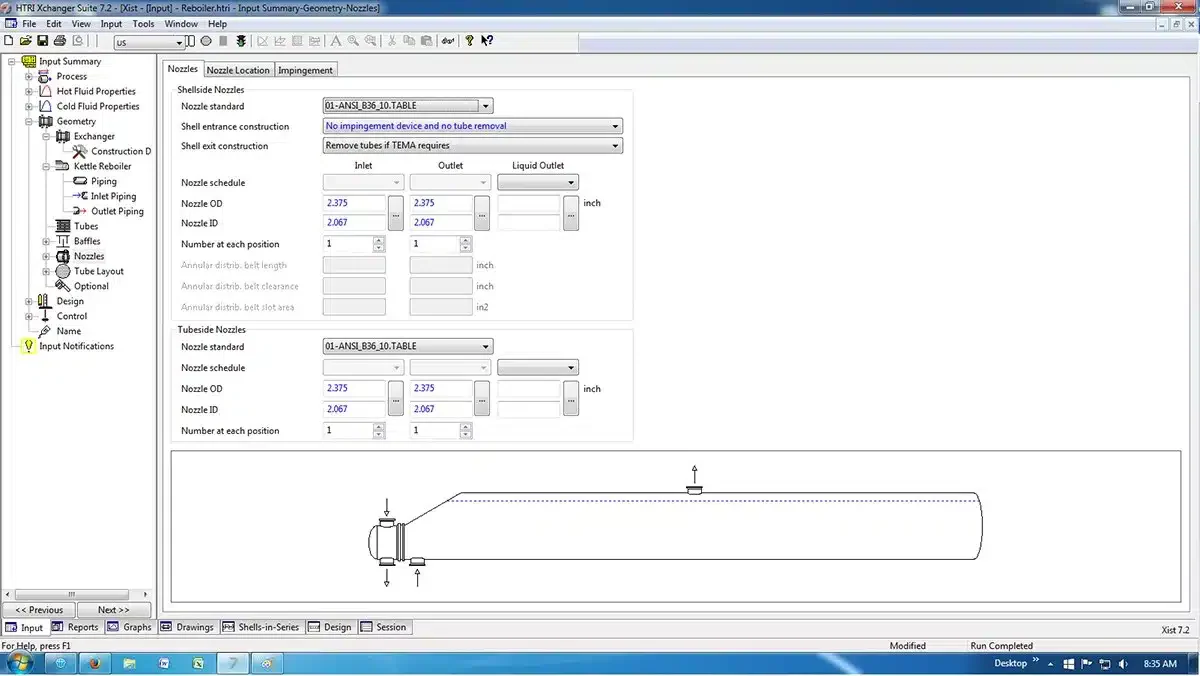The image size is (1200, 676).
Task: Click the New file toolbar icon
Action: point(9,41)
